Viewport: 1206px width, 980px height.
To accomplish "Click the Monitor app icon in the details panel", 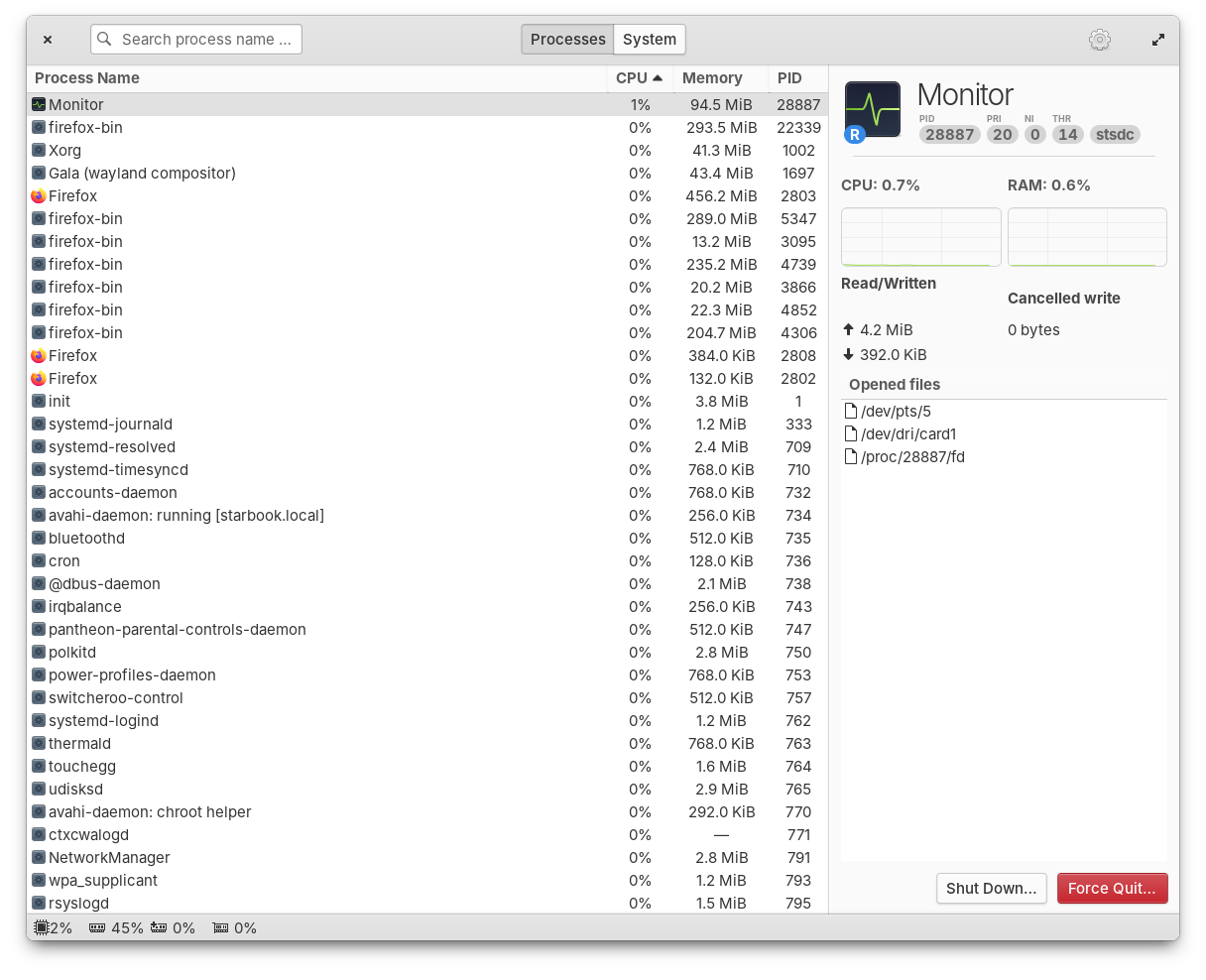I will 872,109.
